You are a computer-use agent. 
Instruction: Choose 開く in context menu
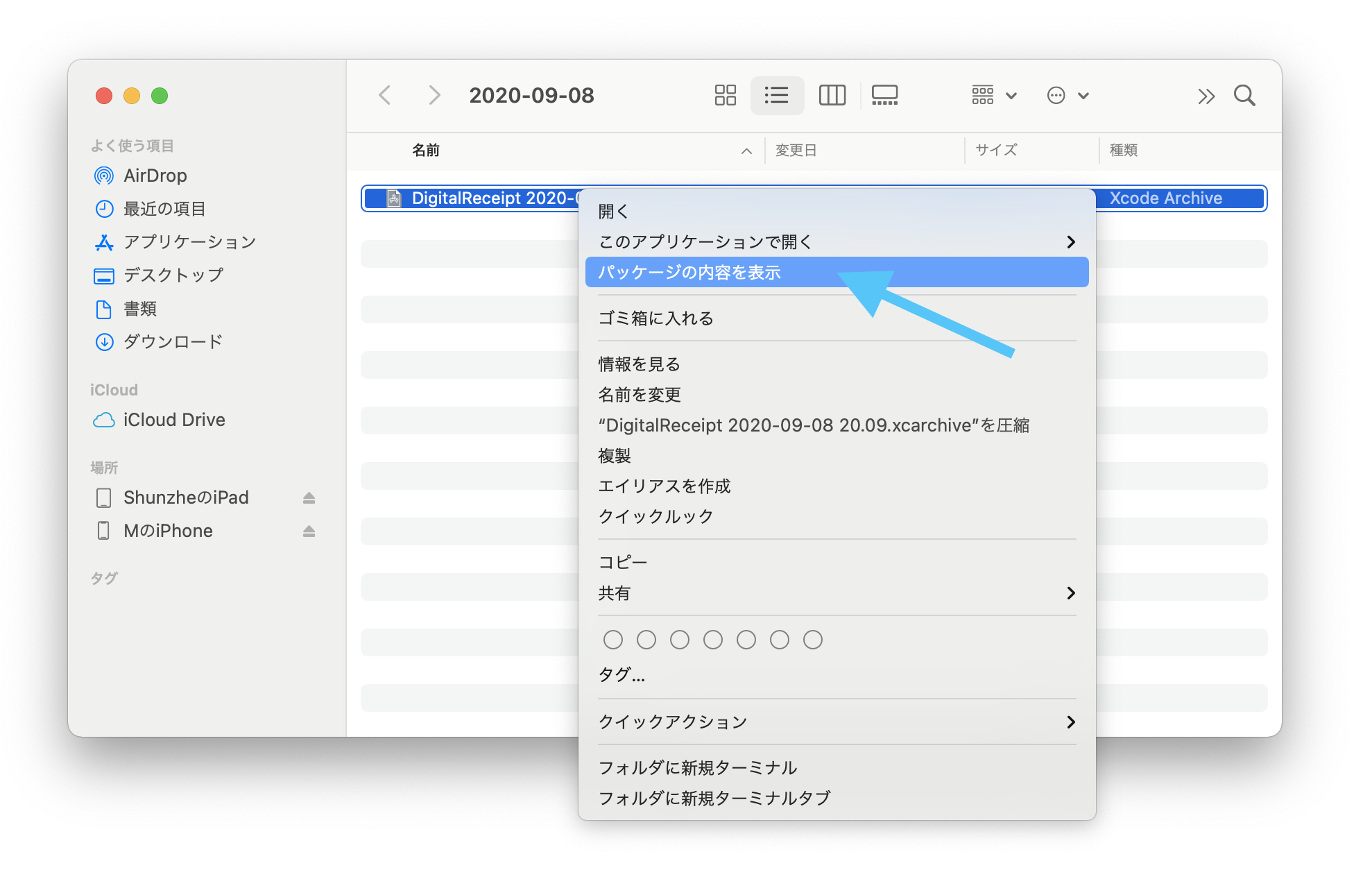point(837,211)
